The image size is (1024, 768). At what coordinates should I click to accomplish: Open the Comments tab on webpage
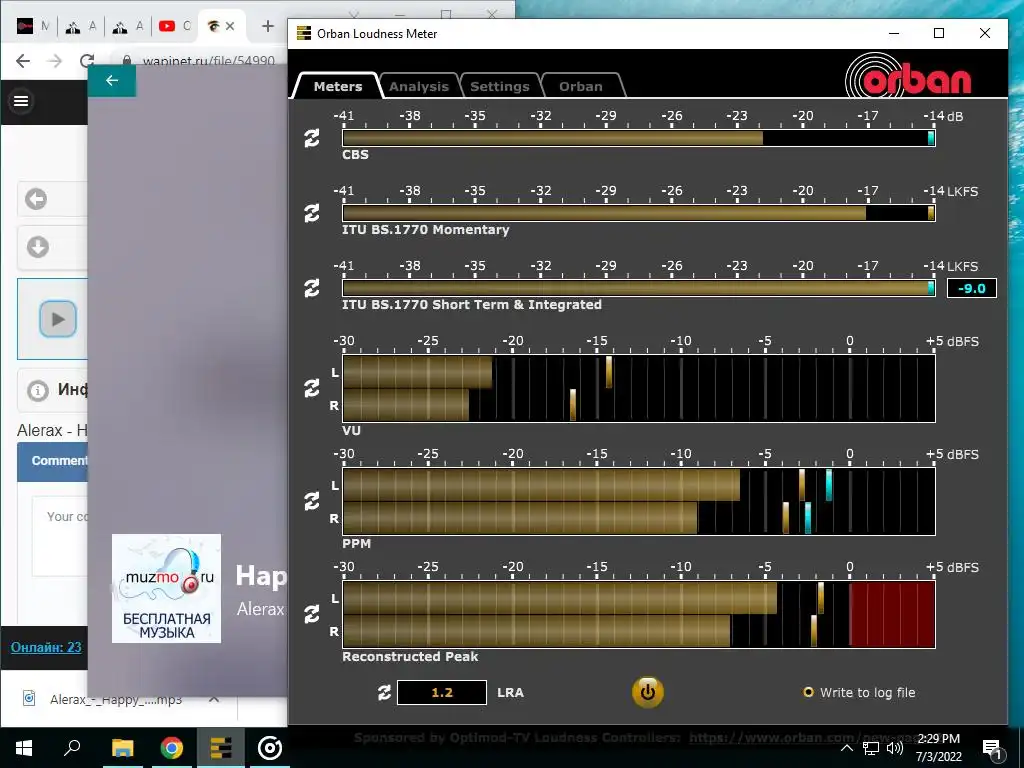(x=53, y=461)
